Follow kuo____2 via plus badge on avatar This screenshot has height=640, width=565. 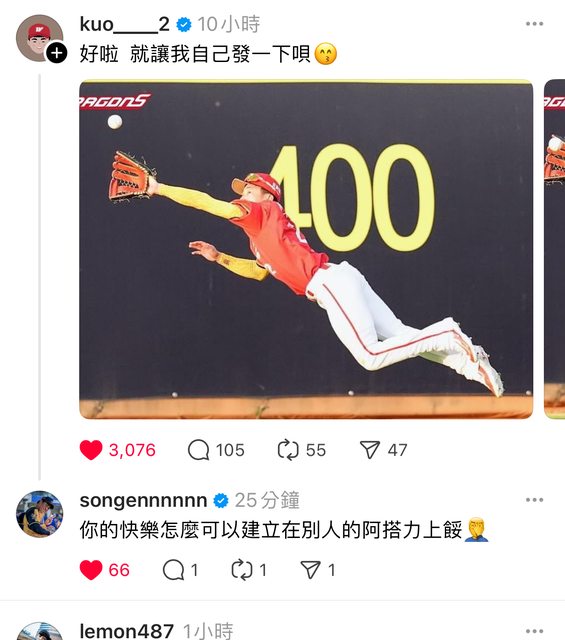coord(56,53)
